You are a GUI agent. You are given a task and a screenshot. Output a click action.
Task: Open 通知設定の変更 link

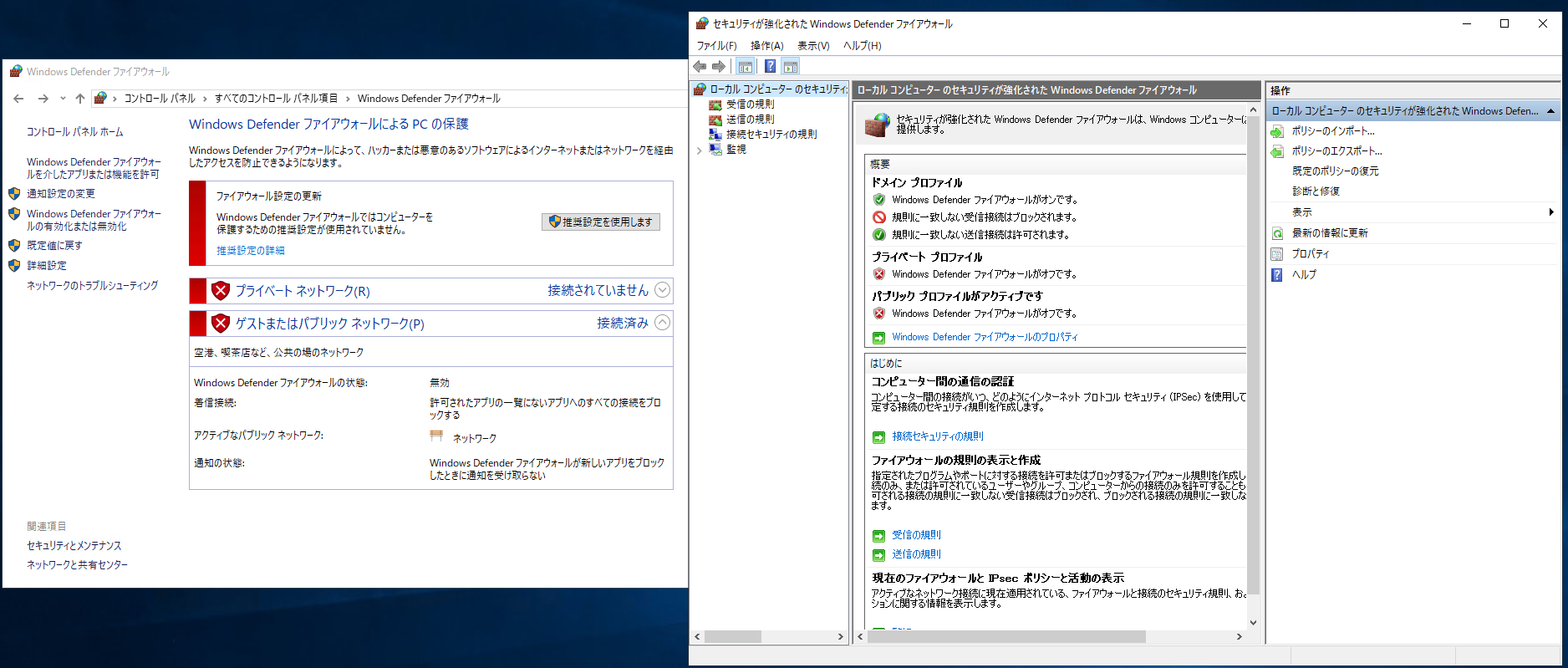[61, 194]
